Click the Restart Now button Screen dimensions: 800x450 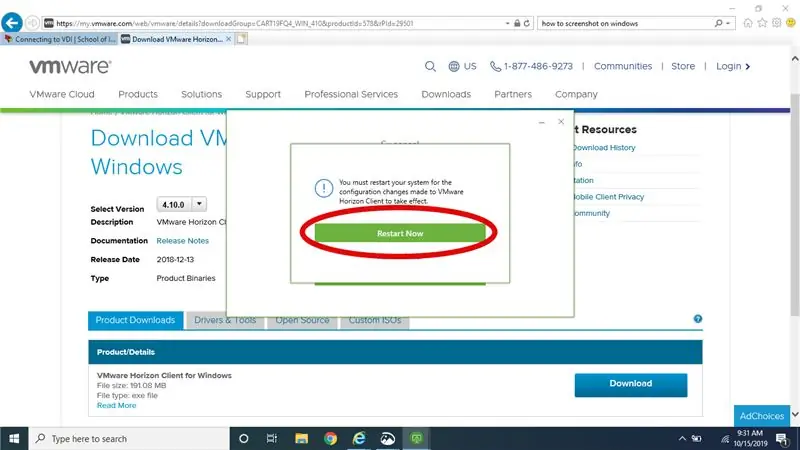[x=400, y=233]
